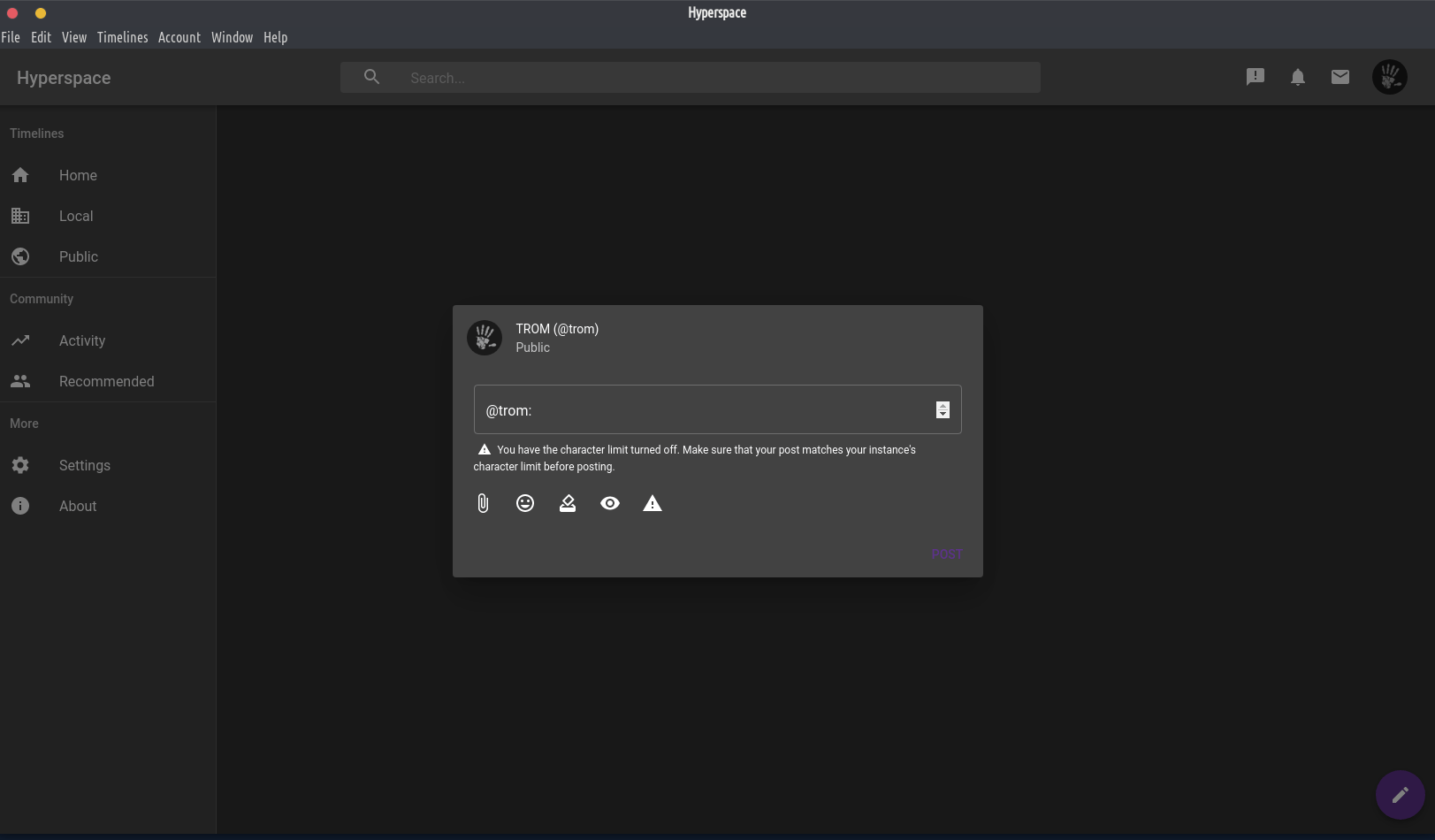Go to the Home timeline
Image resolution: width=1435 pixels, height=840 pixels.
click(78, 175)
